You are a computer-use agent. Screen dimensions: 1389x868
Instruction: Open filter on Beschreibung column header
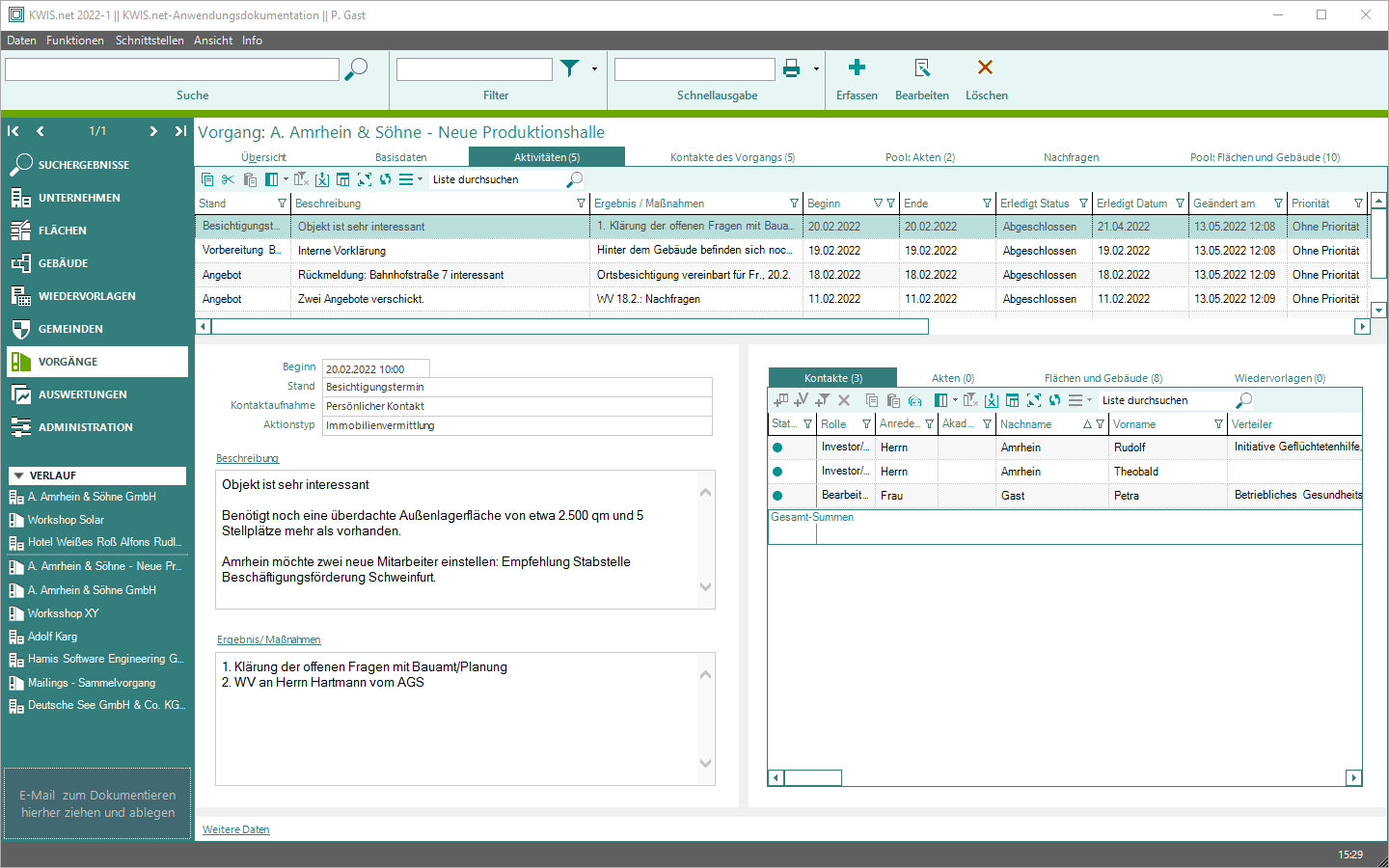[x=581, y=203]
